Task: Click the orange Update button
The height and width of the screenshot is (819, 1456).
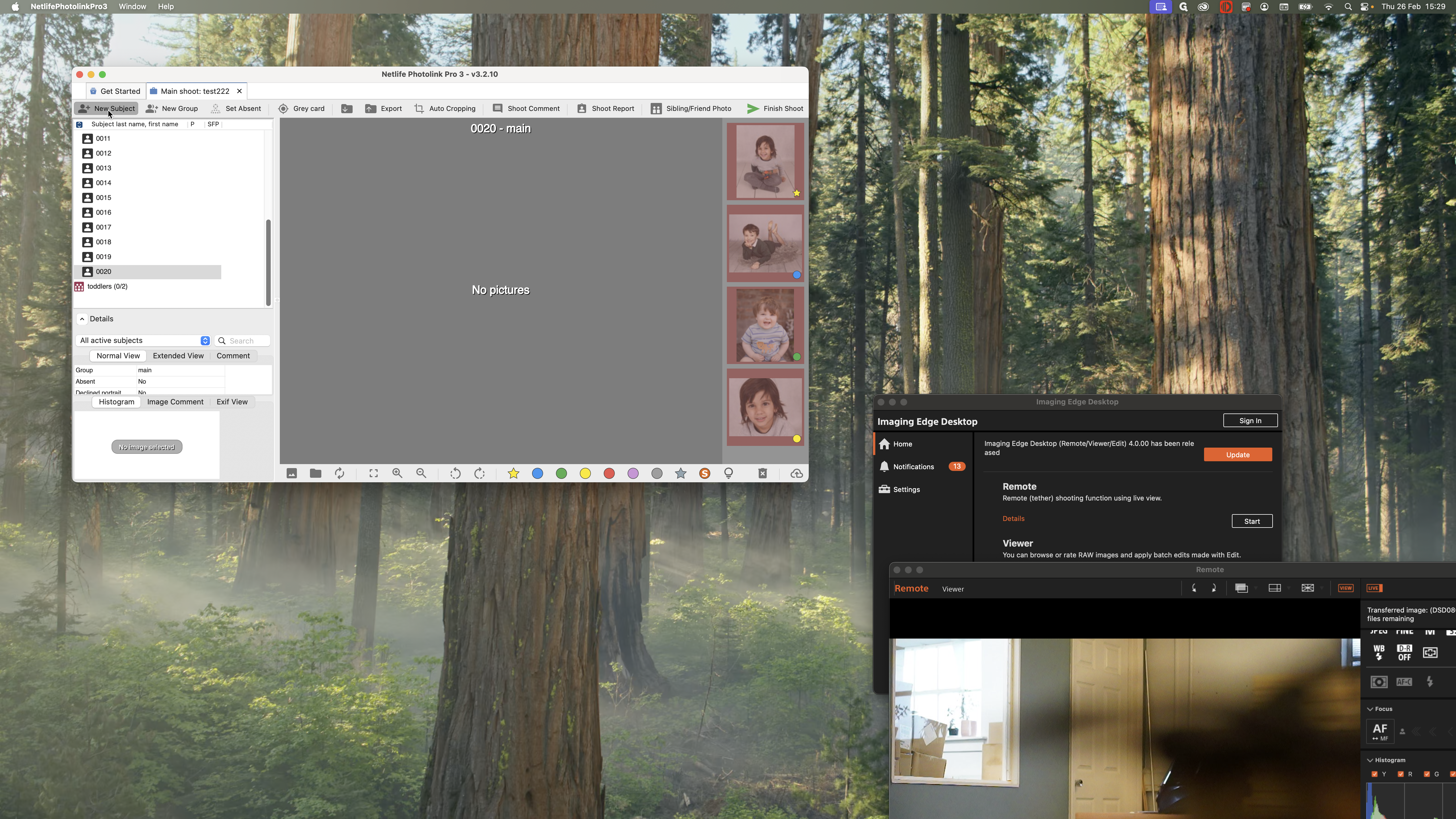Action: (x=1237, y=455)
